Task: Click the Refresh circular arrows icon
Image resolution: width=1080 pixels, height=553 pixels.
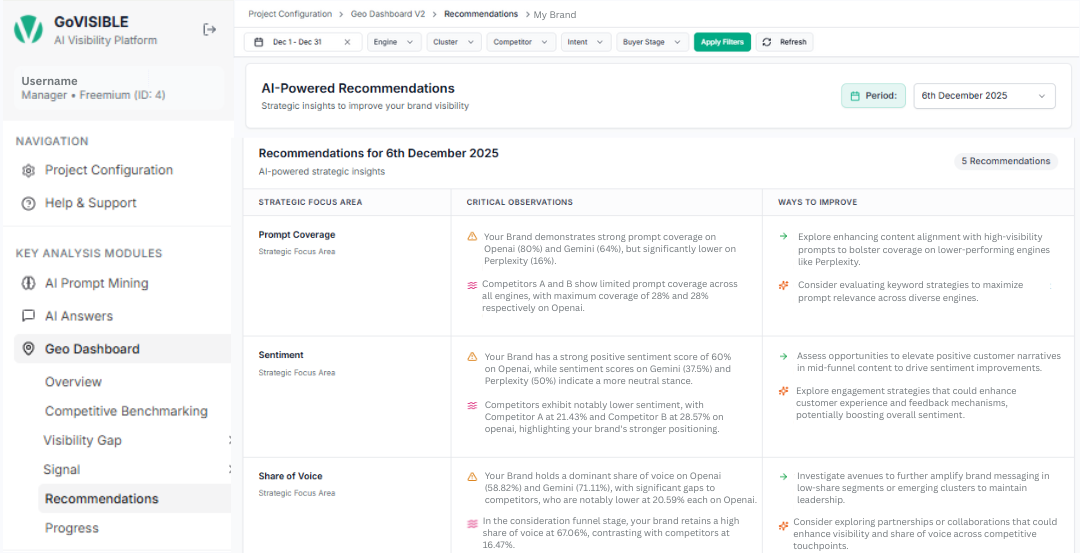Action: 767,42
